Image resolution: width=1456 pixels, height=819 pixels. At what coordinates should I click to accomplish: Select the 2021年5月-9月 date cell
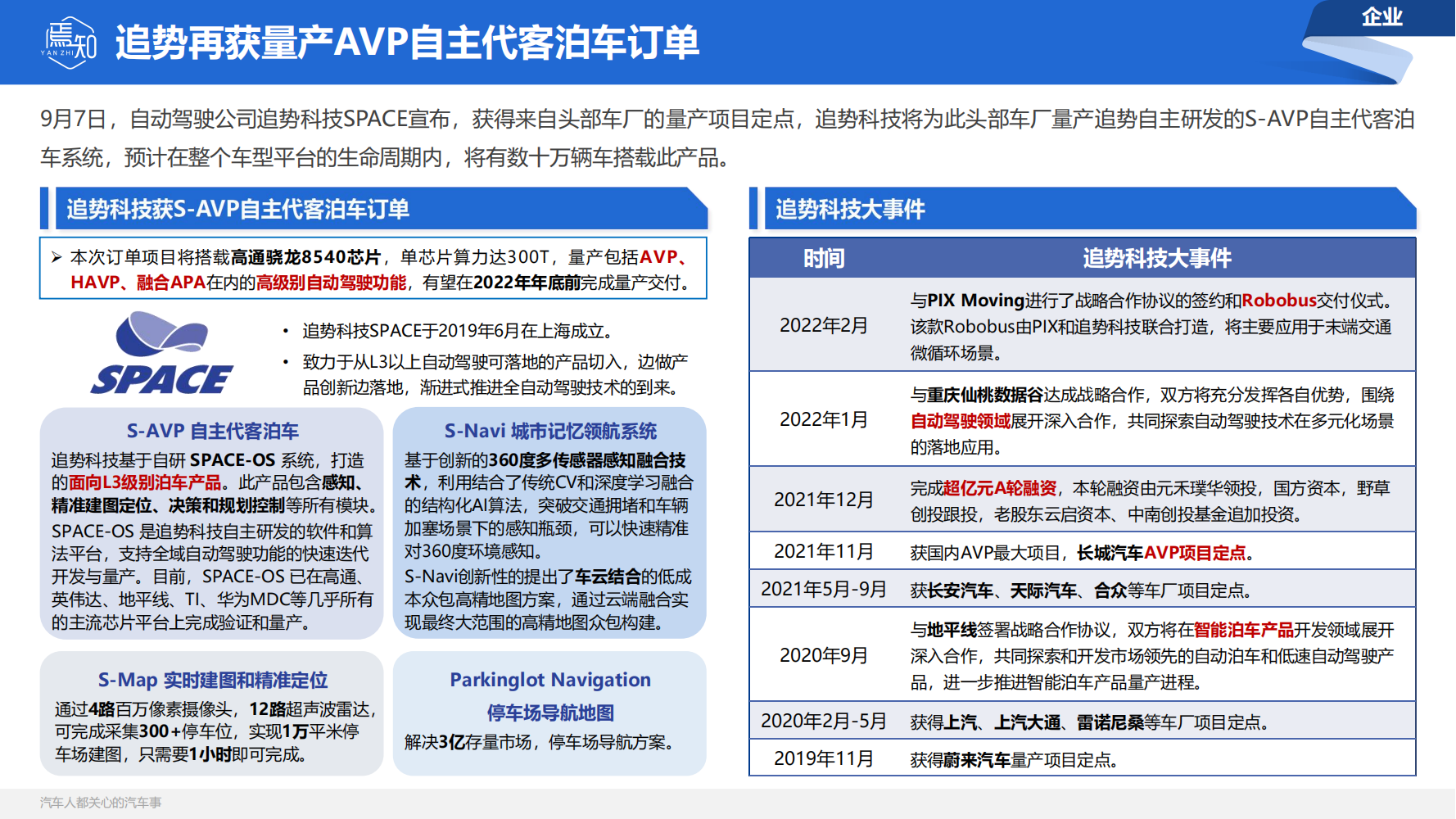[x=824, y=590]
